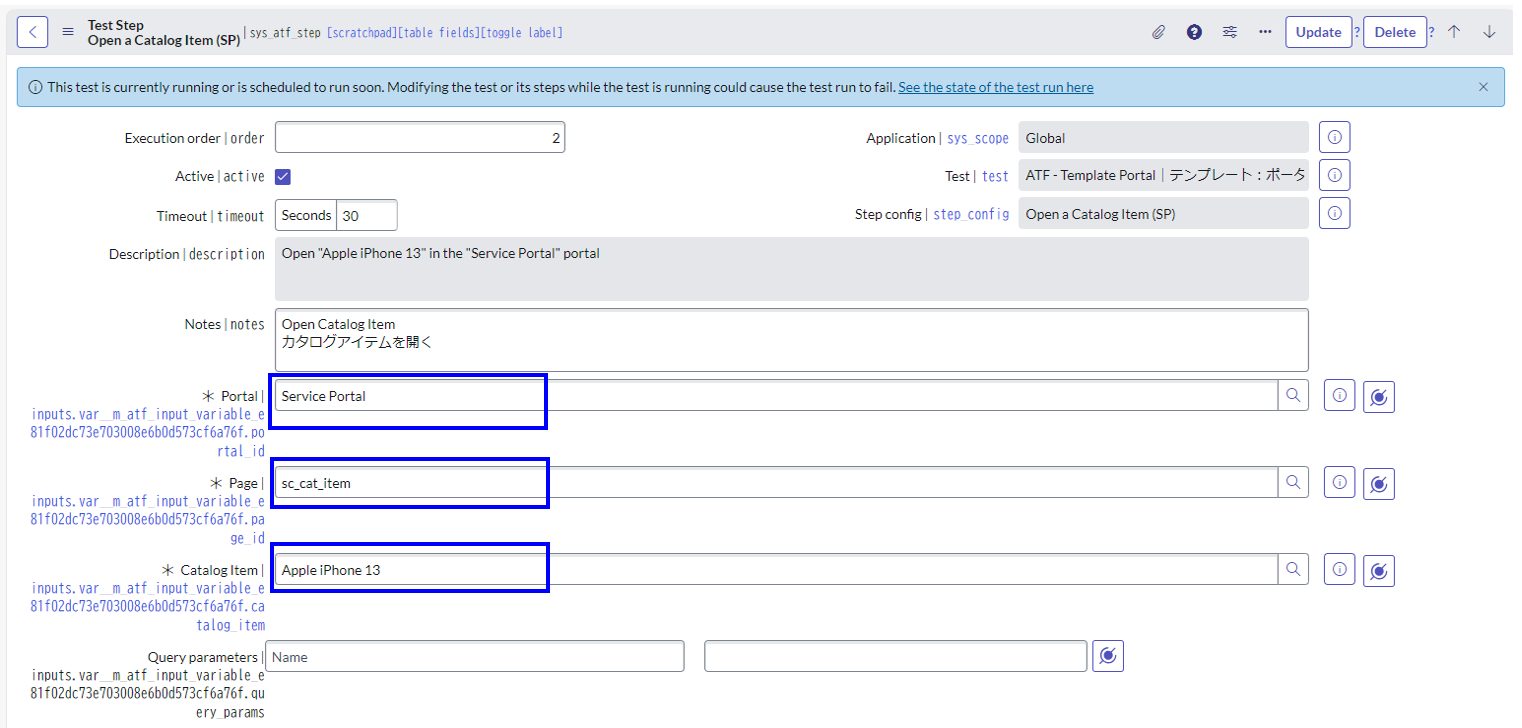Open the reference lookup magnifier for Page
Image resolution: width=1522 pixels, height=728 pixels.
pyautogui.click(x=1293, y=483)
